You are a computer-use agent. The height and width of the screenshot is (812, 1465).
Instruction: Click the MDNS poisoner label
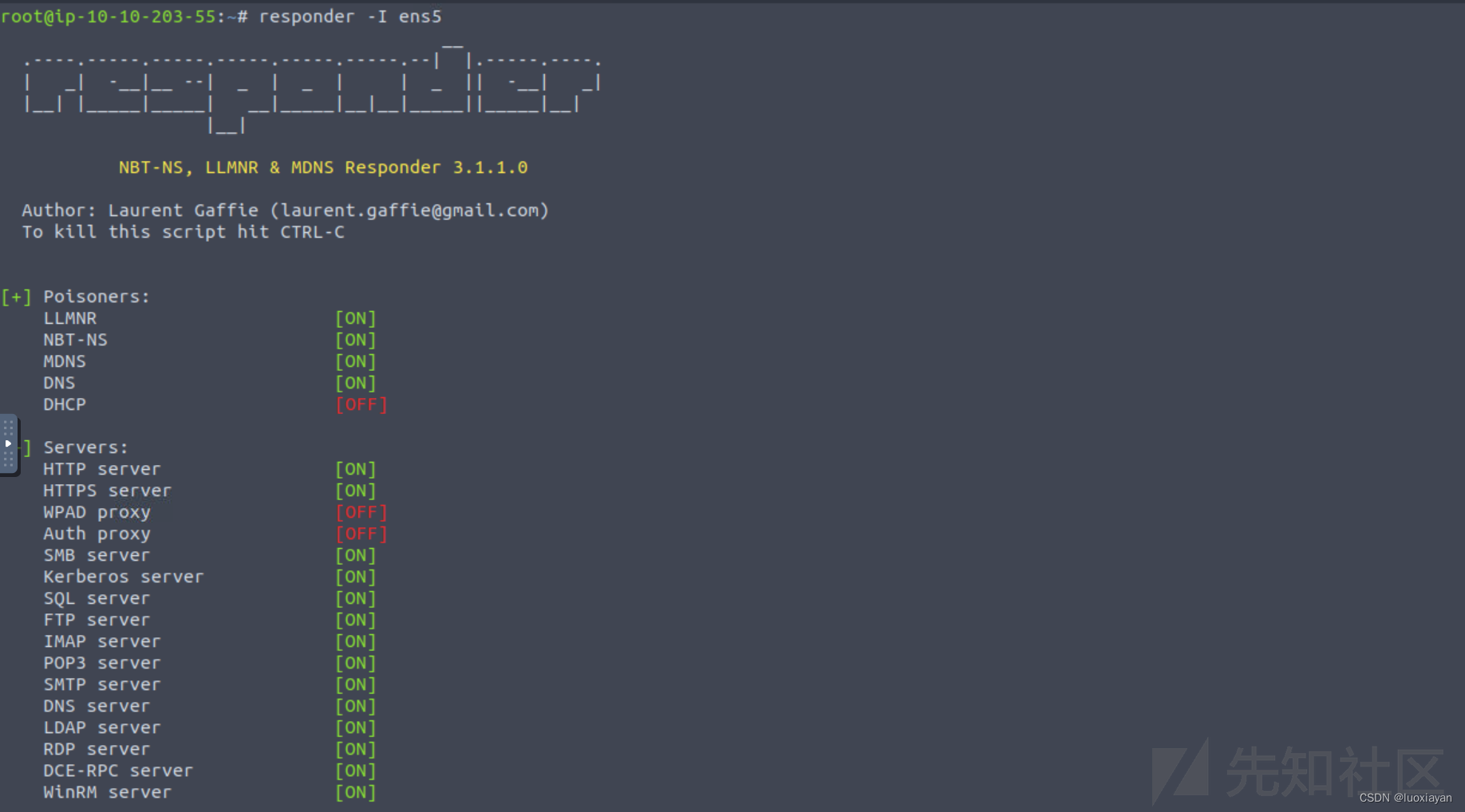pyautogui.click(x=65, y=361)
